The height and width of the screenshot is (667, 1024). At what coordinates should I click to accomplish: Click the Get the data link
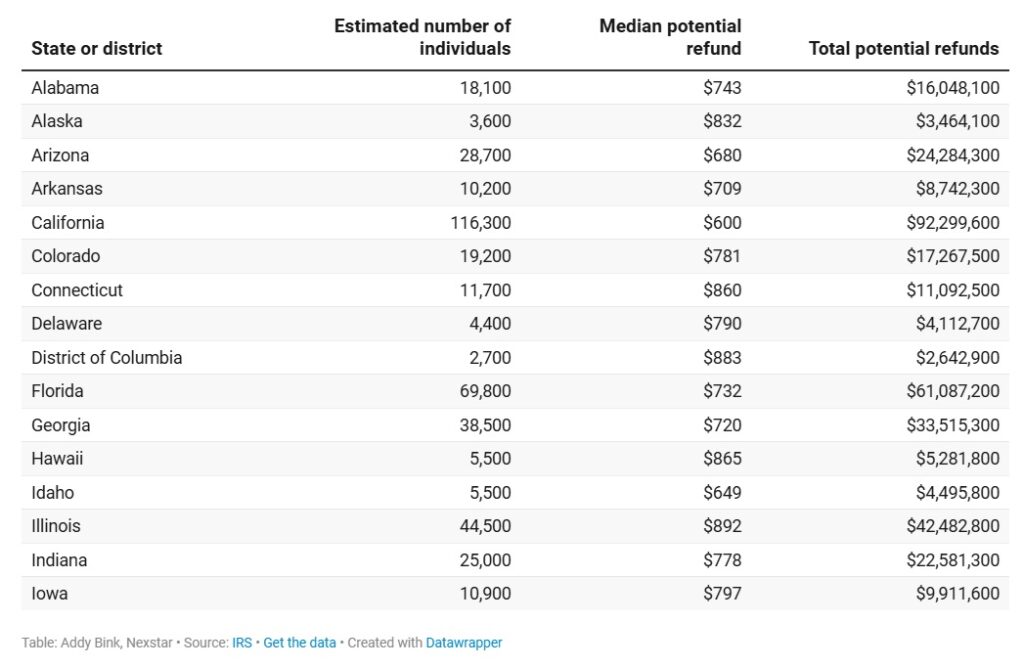point(299,643)
